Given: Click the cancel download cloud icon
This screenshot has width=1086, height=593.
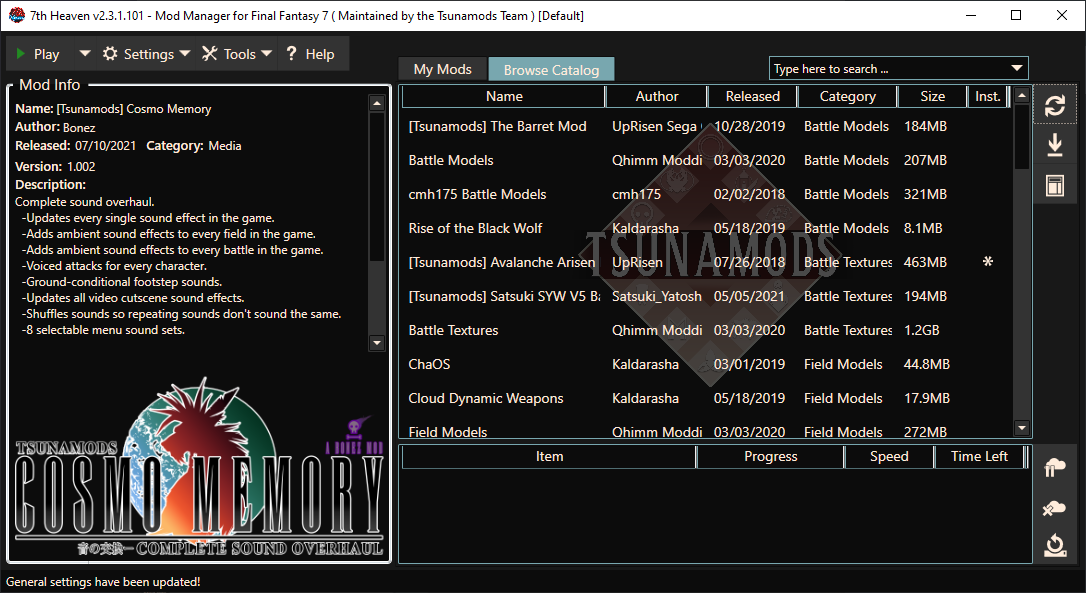Looking at the screenshot, I should coord(1055,508).
